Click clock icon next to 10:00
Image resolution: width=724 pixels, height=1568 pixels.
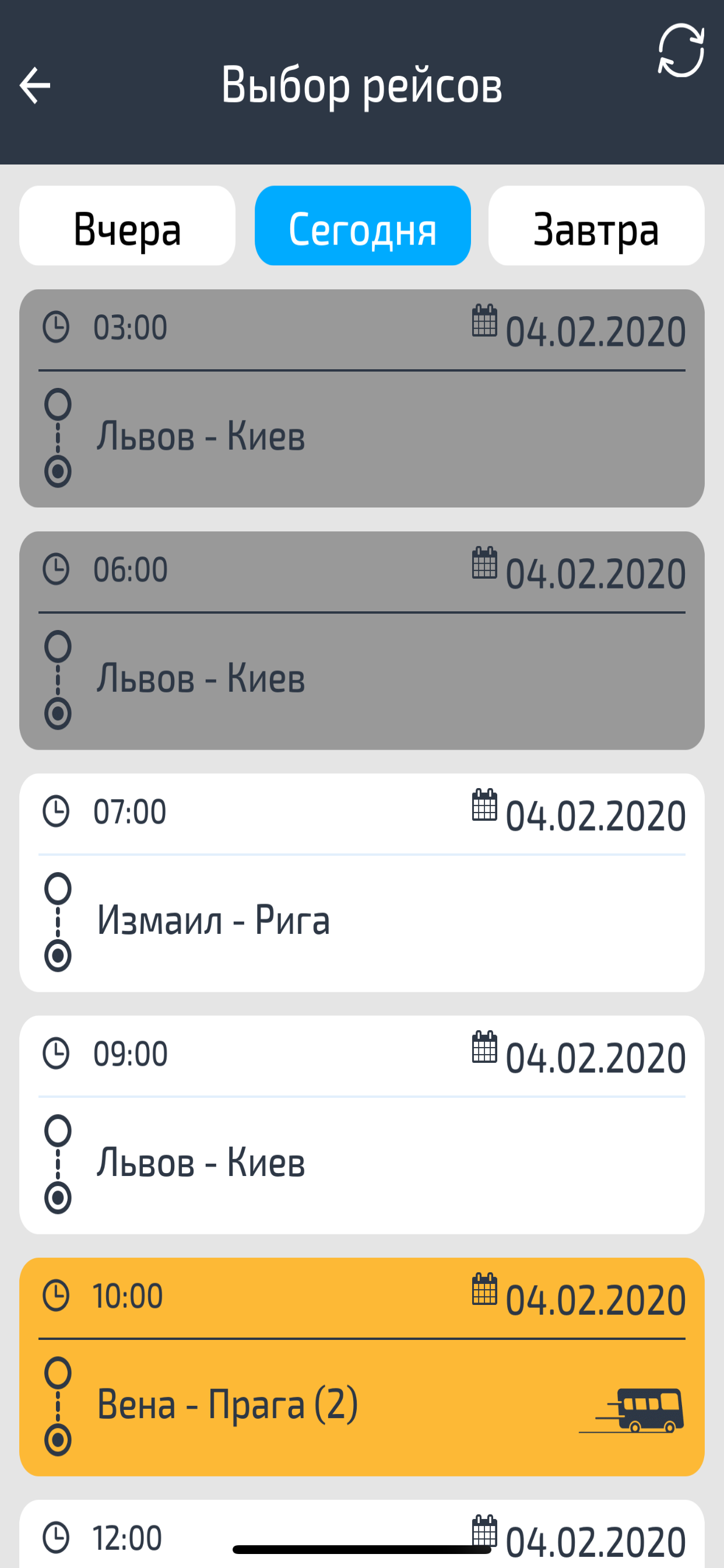[x=56, y=1296]
